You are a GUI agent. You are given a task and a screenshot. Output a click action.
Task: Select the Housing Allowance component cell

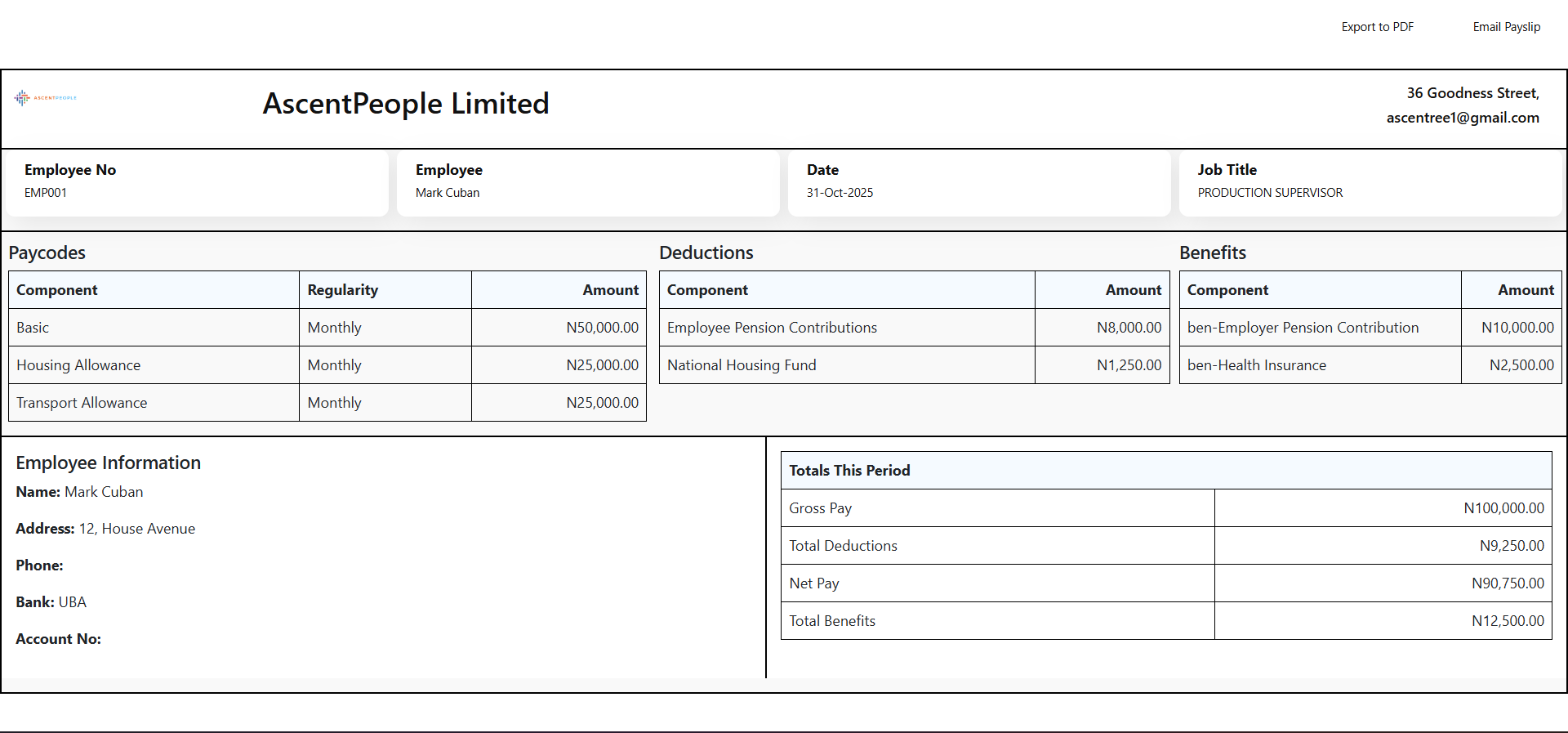point(78,365)
